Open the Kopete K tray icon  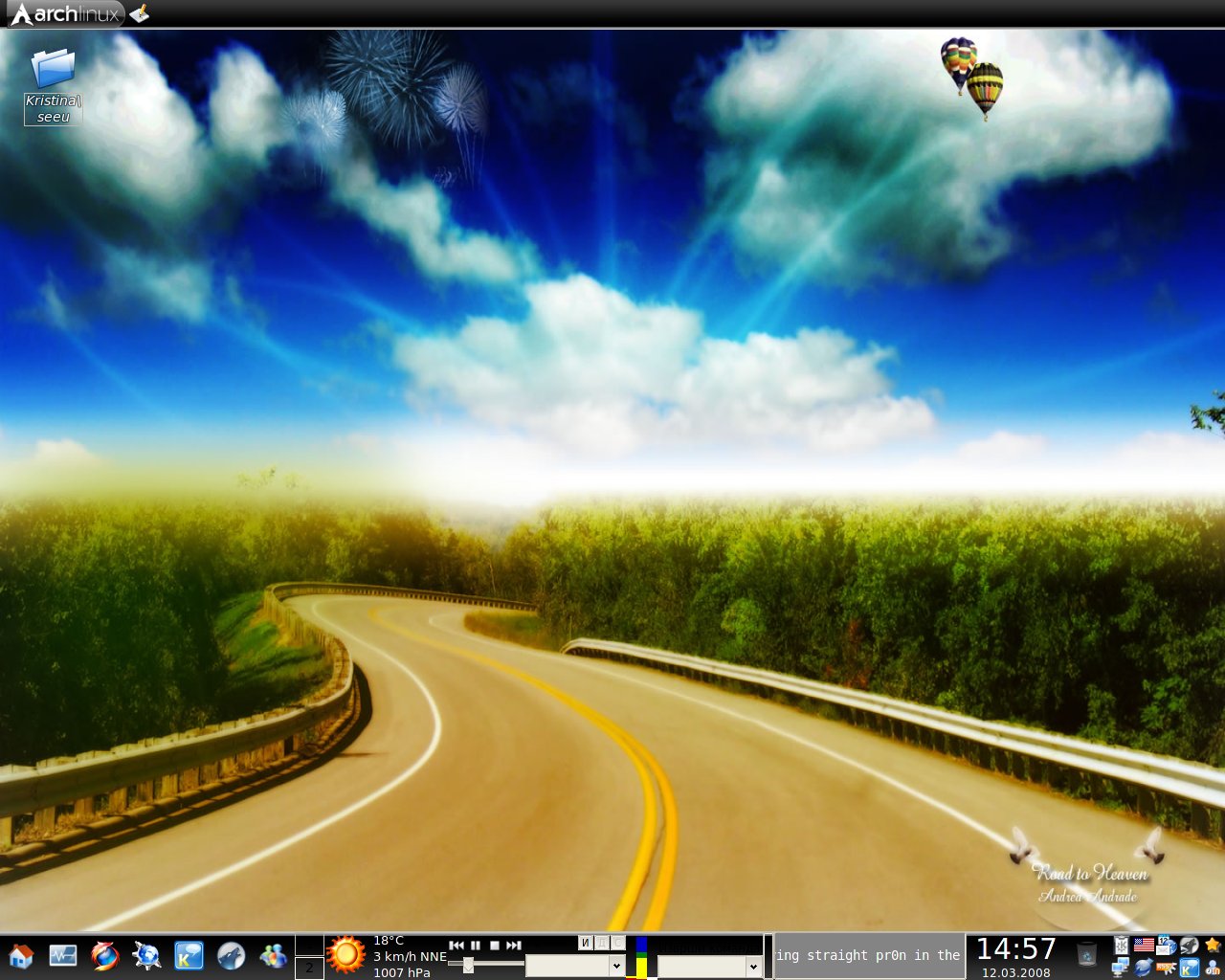(1190, 968)
